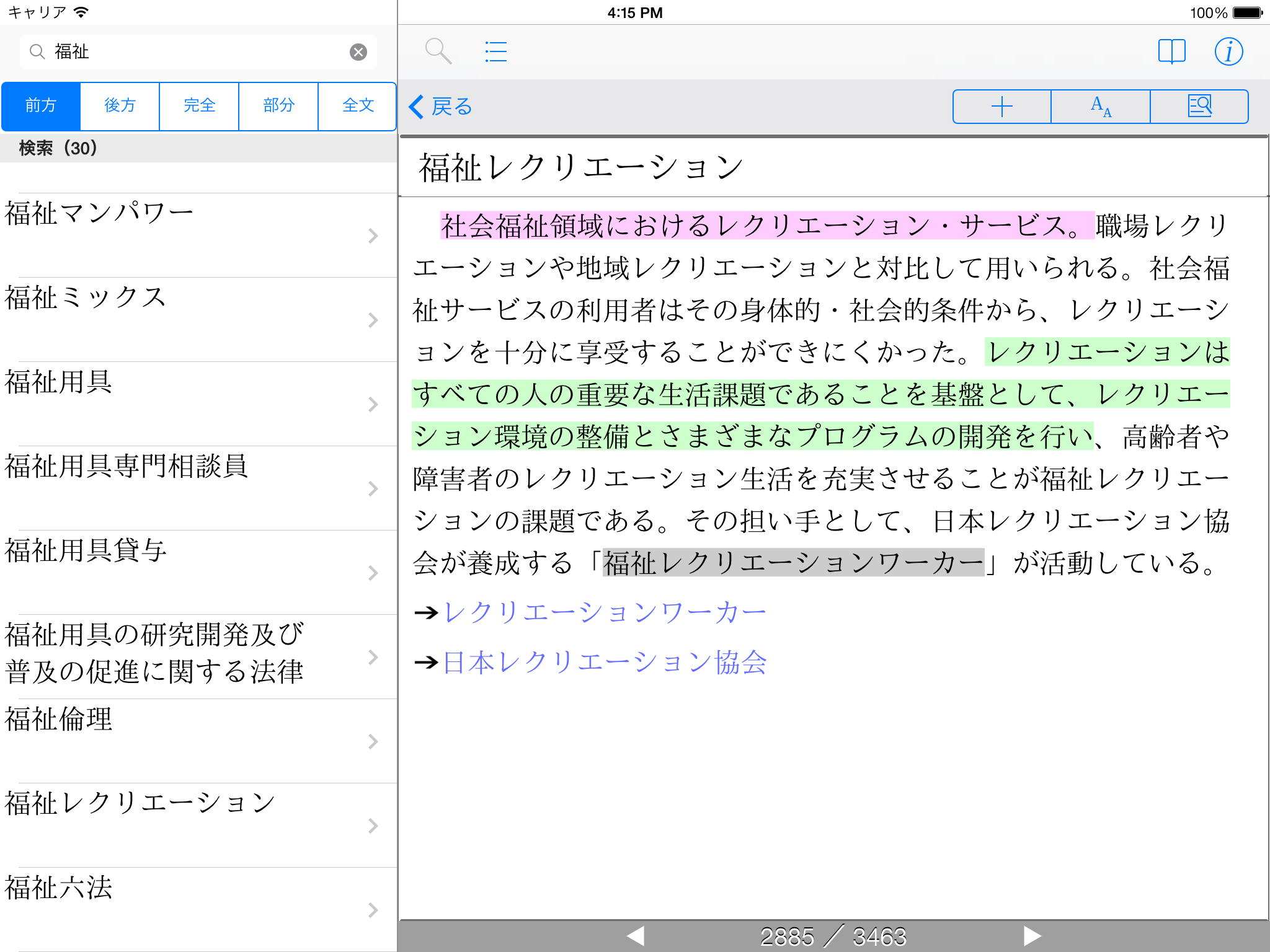Tap the info circle icon

(1228, 51)
